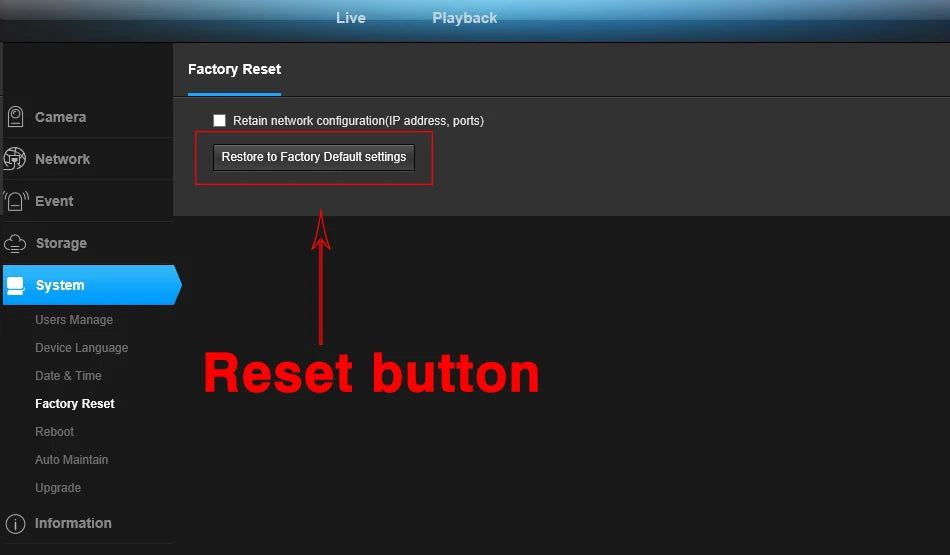Switch to the Live tab

click(351, 18)
